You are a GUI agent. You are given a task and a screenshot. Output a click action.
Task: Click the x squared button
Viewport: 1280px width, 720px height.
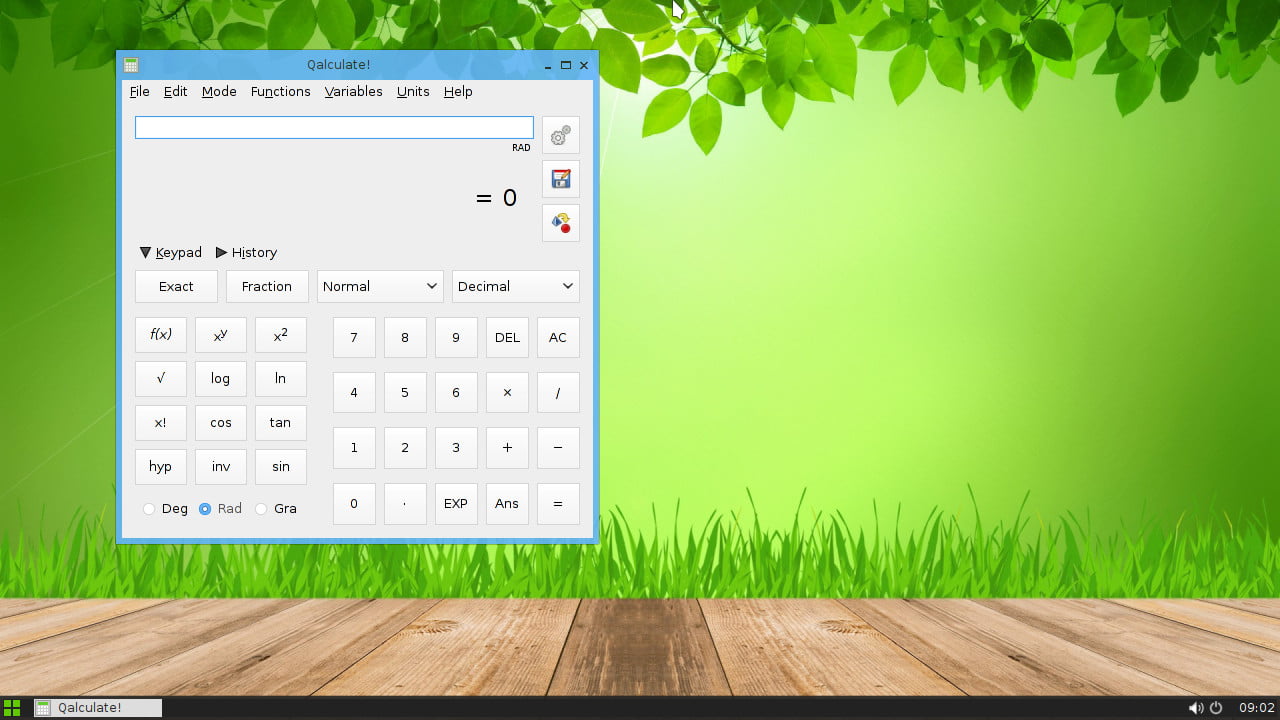[281, 335]
